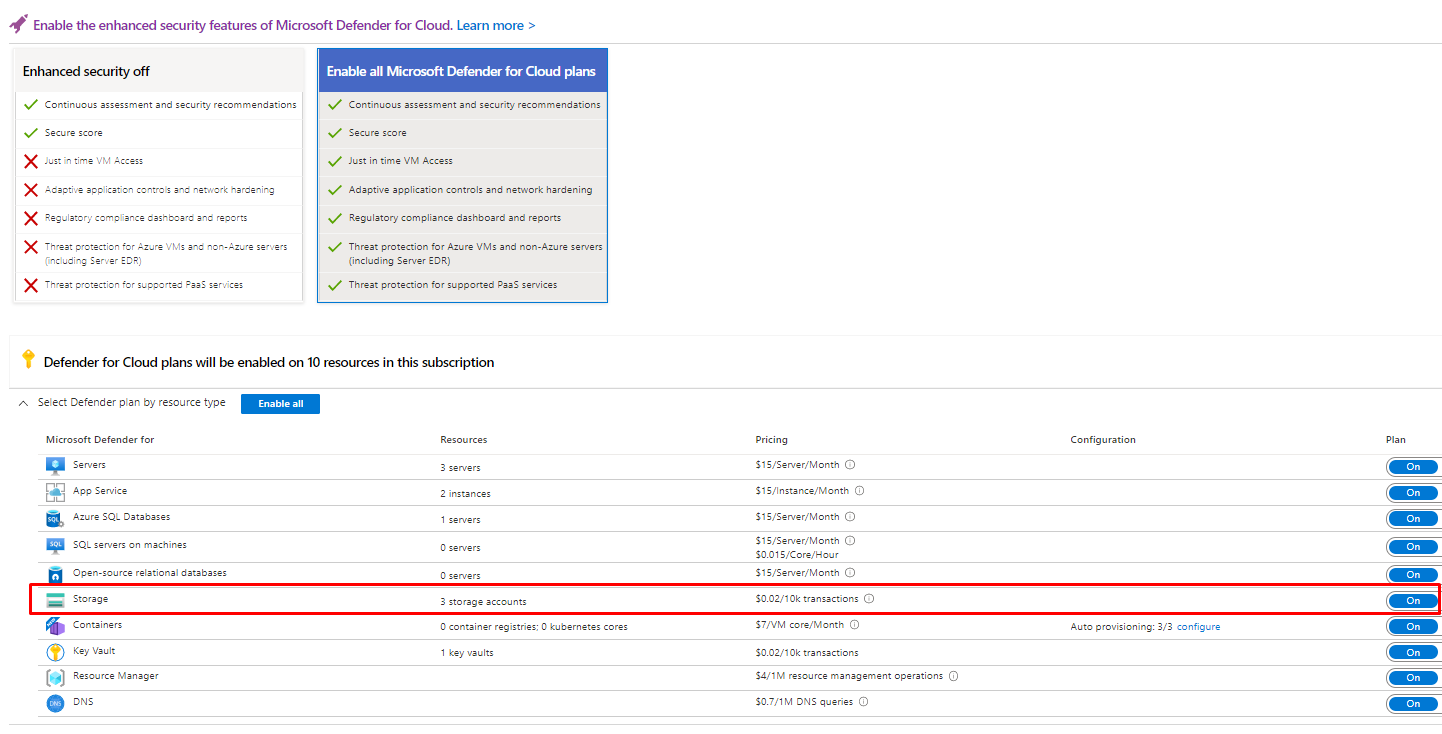Turn off the Storage plan toggle
The width and height of the screenshot is (1442, 734).
(1412, 601)
